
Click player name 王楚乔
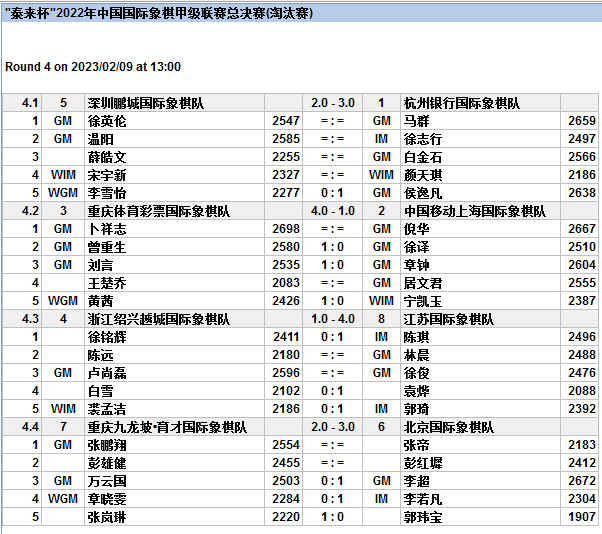coord(107,283)
